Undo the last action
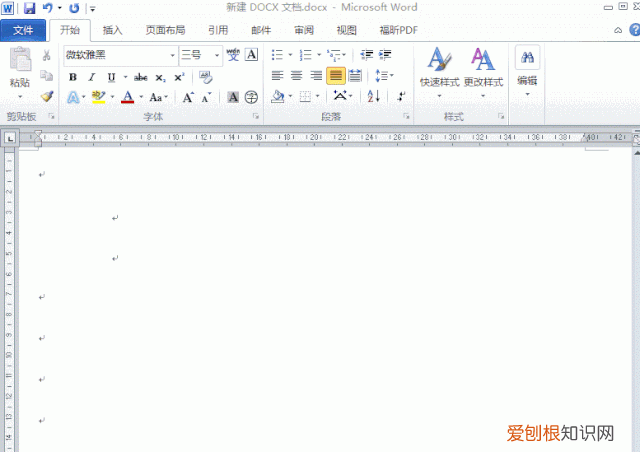This screenshot has width=640, height=452. [x=48, y=8]
